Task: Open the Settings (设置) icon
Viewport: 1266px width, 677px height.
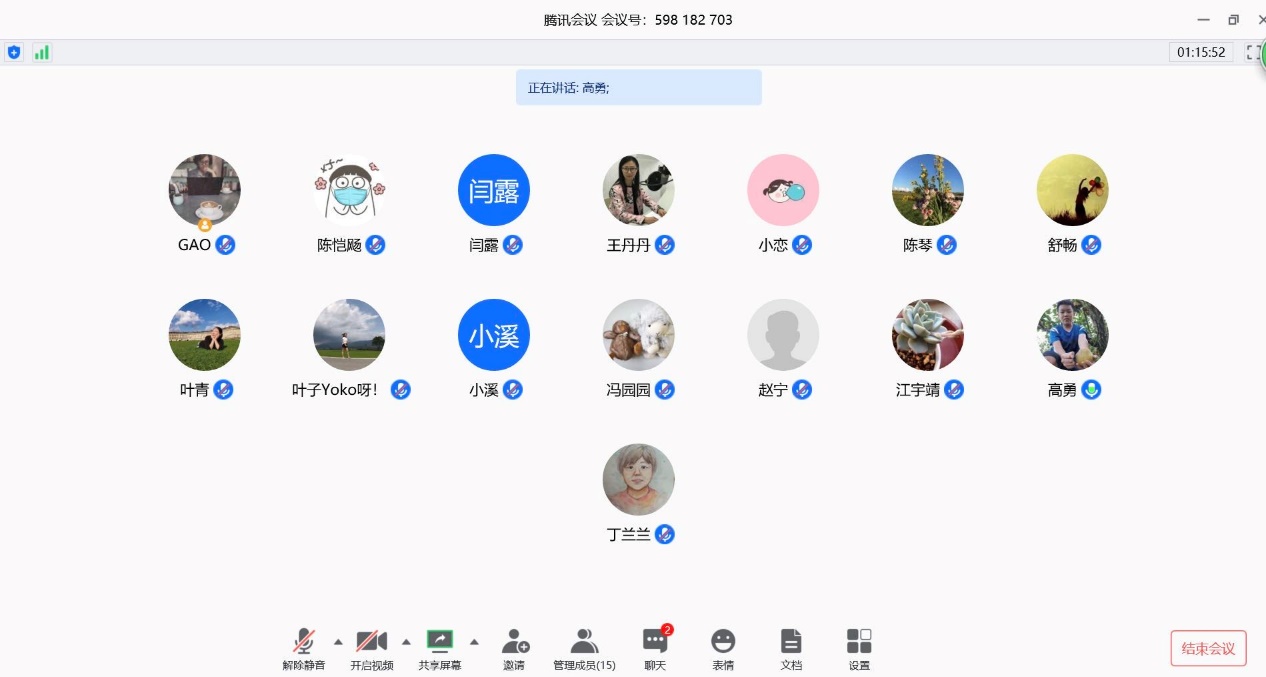Action: coord(859,649)
